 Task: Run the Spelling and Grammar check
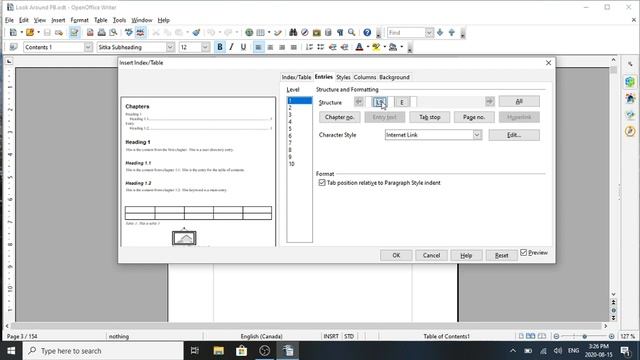point(129,33)
